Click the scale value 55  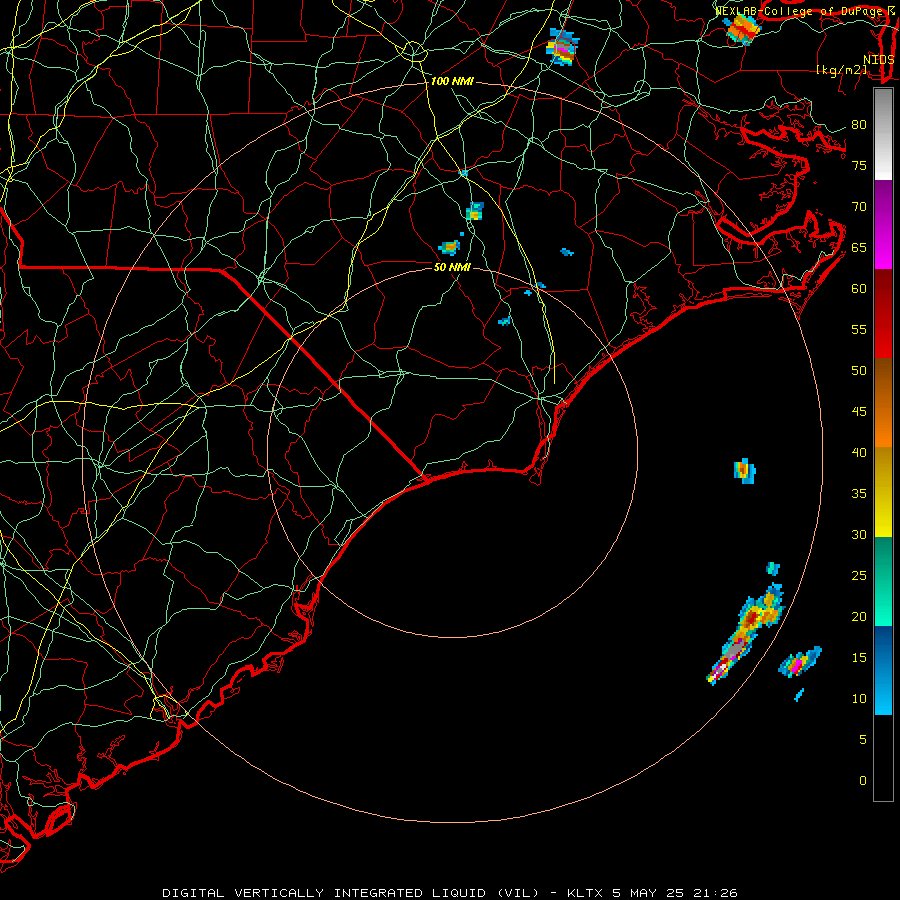click(x=859, y=329)
